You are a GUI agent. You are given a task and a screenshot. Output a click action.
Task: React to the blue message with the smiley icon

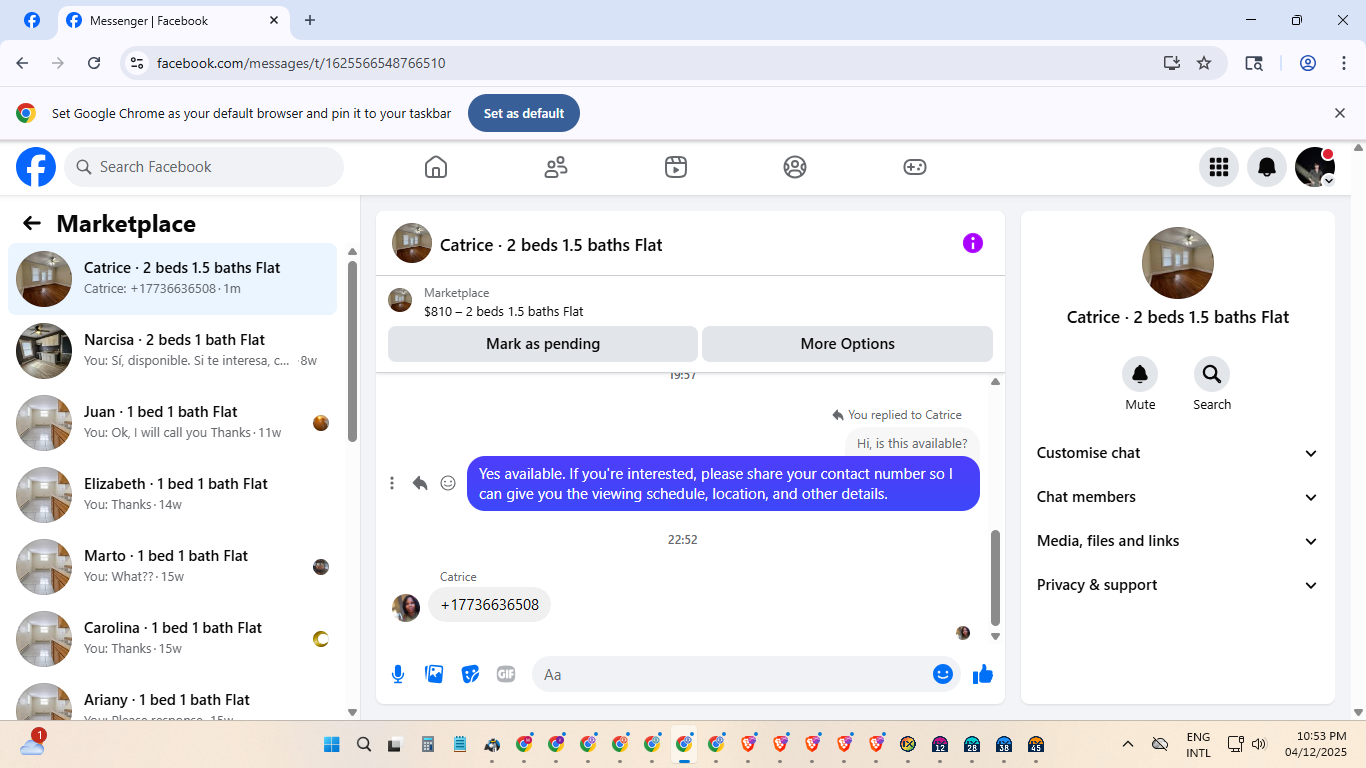448,483
